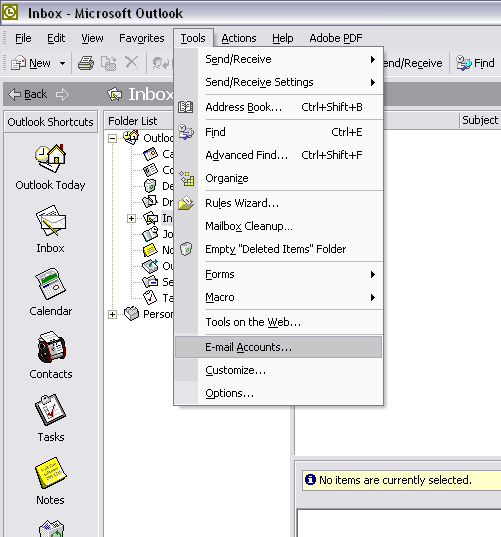
Task: Open the Adobe PDF menu
Action: click(x=336, y=38)
